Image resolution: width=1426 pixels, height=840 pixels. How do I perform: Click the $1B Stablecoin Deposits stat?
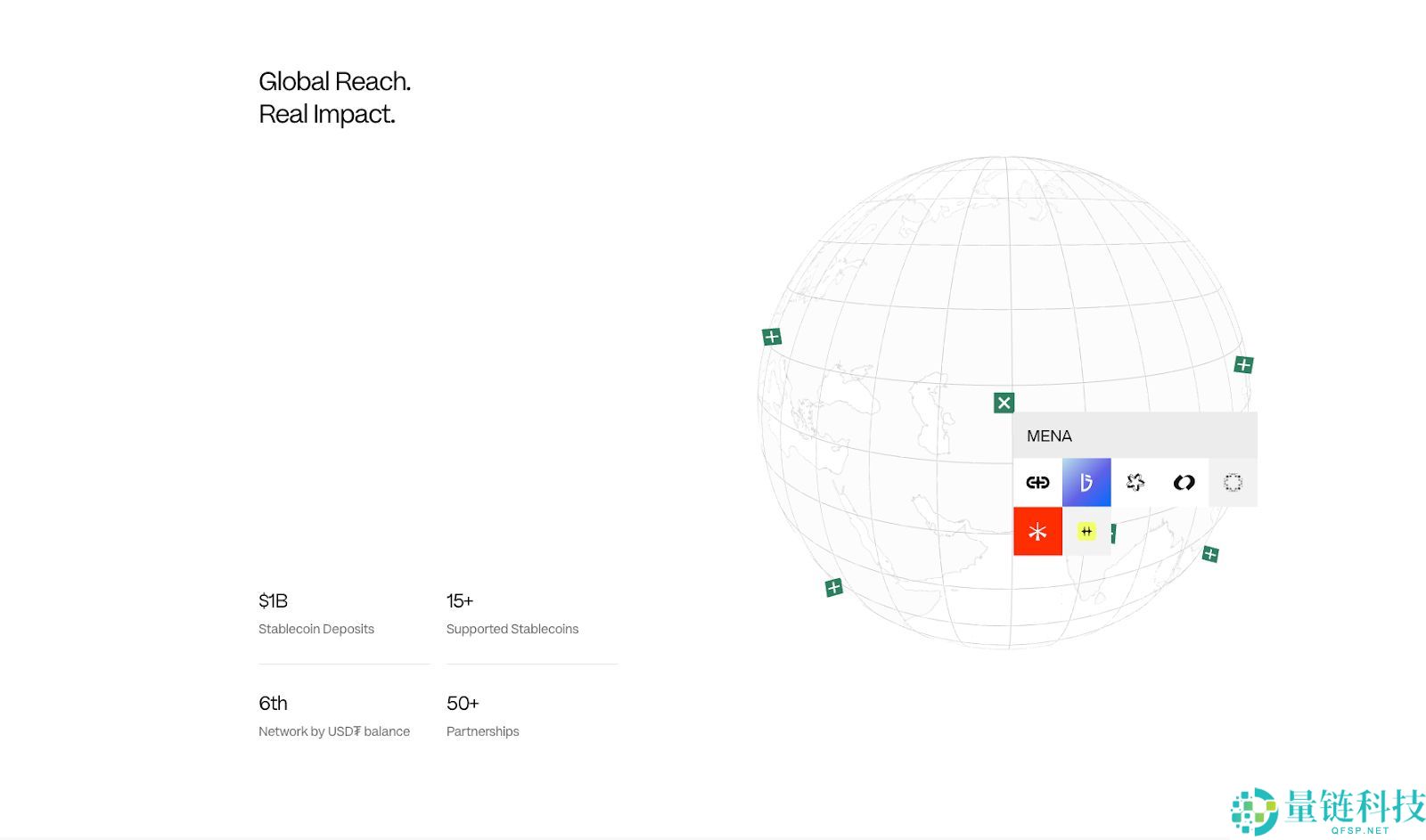[316, 614]
